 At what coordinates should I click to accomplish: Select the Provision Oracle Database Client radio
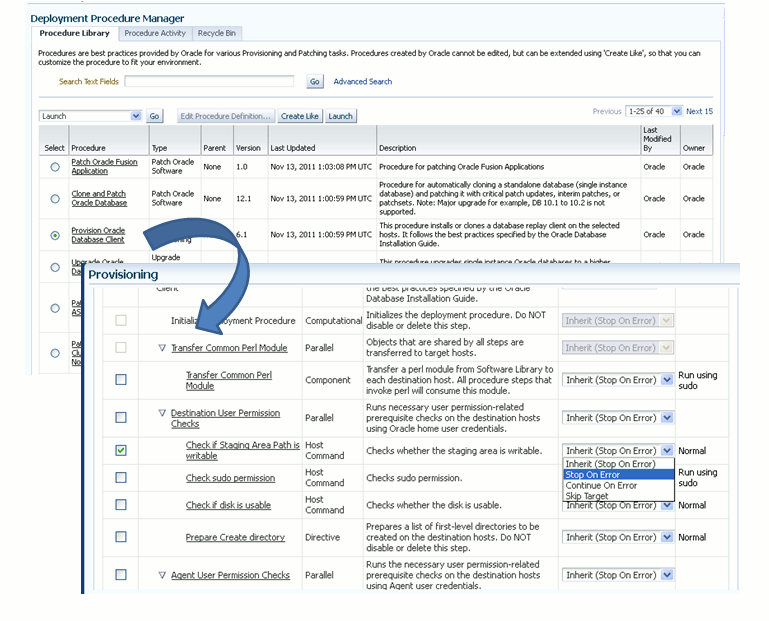(x=55, y=235)
